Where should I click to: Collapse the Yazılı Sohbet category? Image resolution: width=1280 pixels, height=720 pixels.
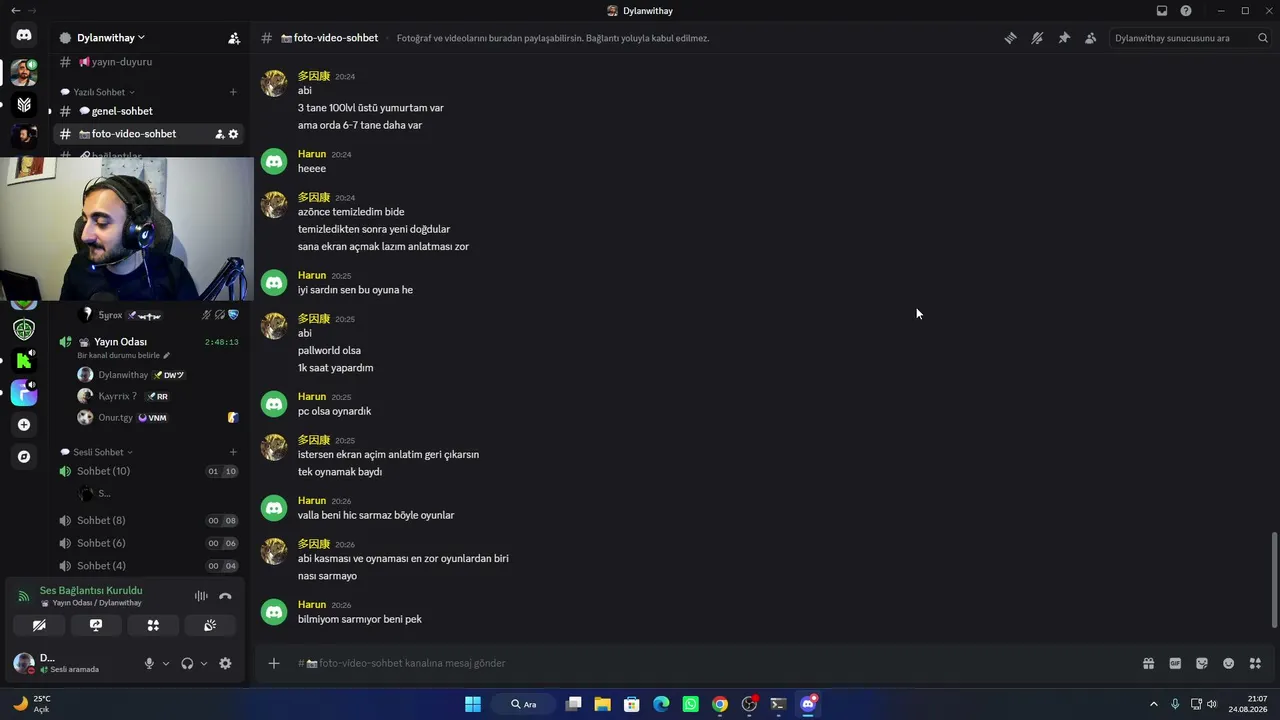(98, 92)
